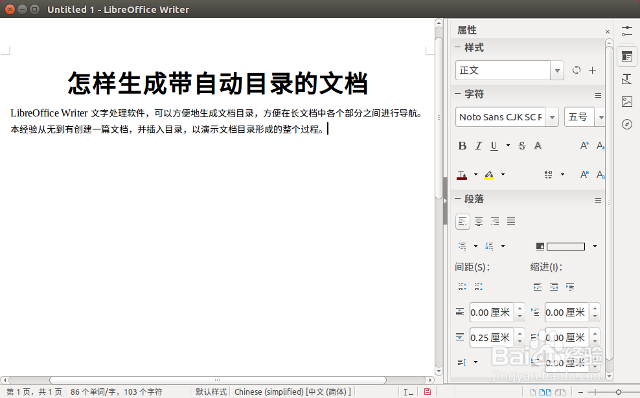Screen dimensions: 640x398
Task: Click above-paragraph spacing field 0.00 厘米
Action: click(x=492, y=313)
